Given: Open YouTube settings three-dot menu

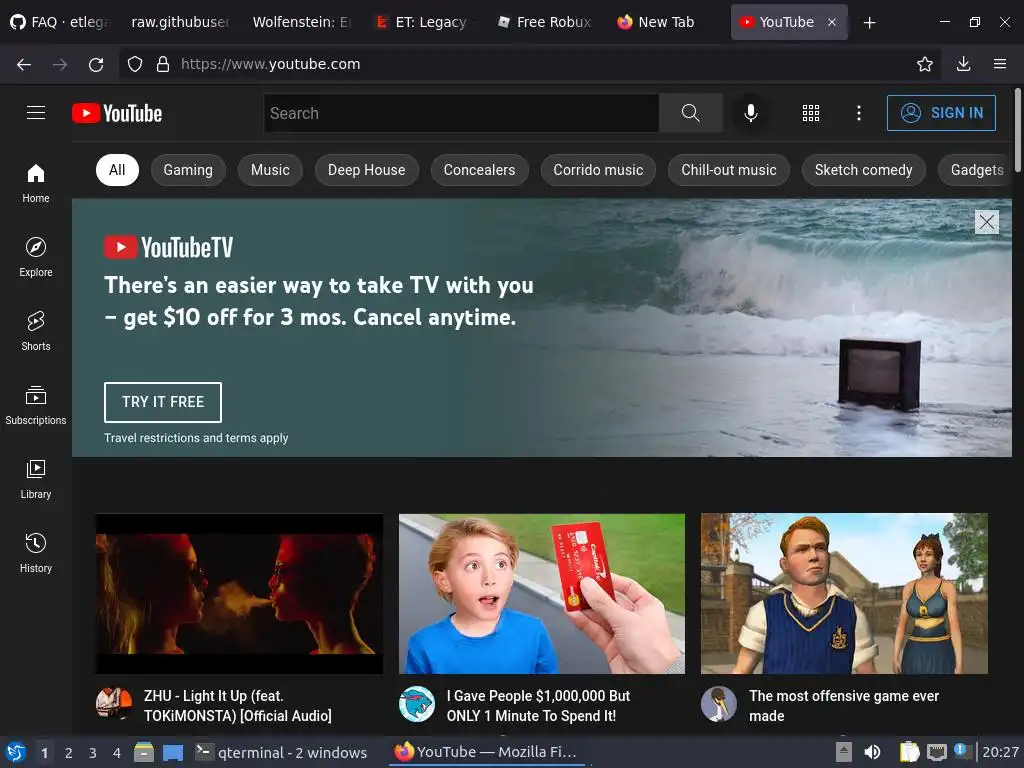Looking at the screenshot, I should pos(859,113).
